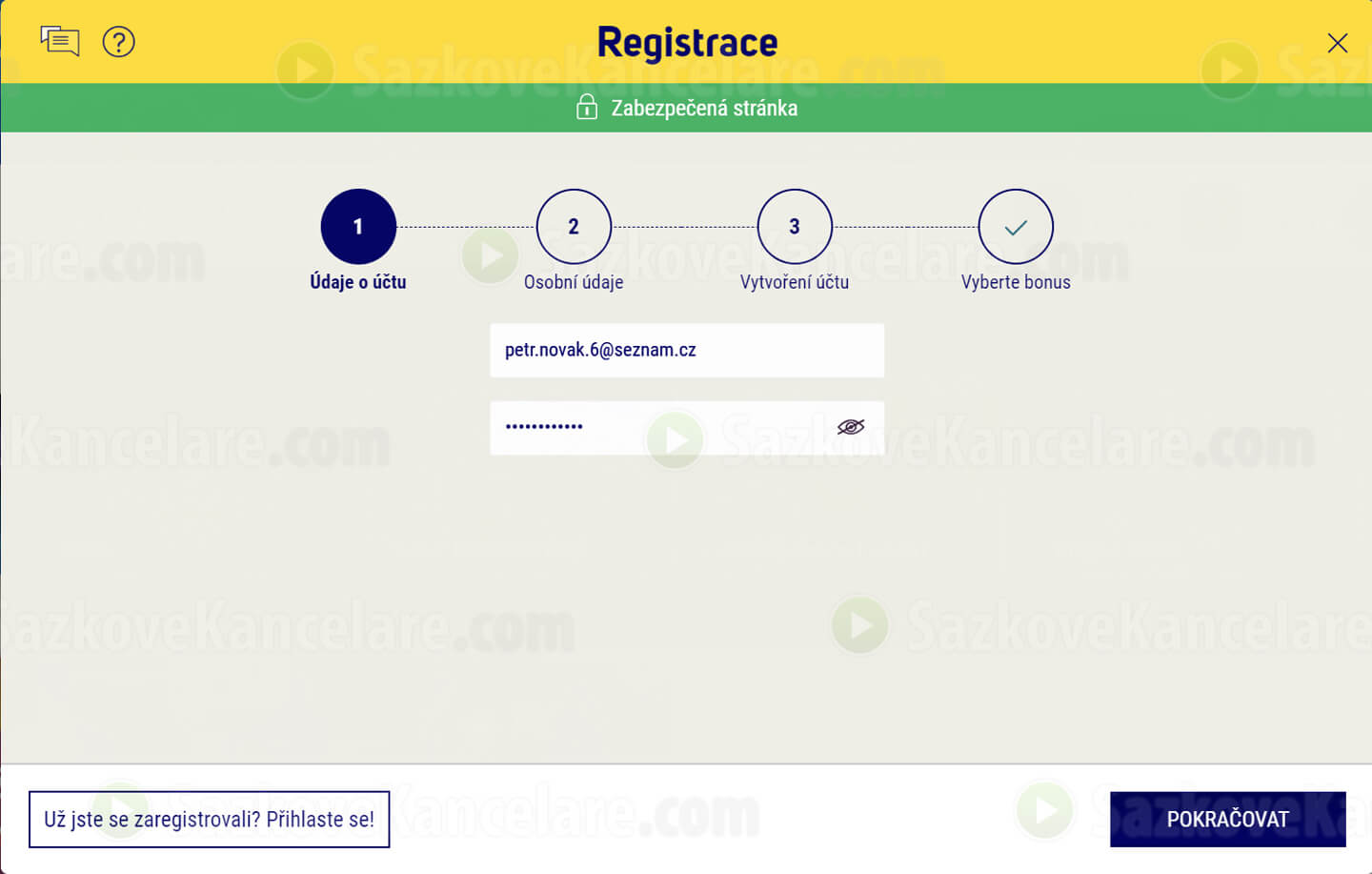Image resolution: width=1372 pixels, height=874 pixels.
Task: Click into the masked password field
Action: pyautogui.click(x=657, y=427)
